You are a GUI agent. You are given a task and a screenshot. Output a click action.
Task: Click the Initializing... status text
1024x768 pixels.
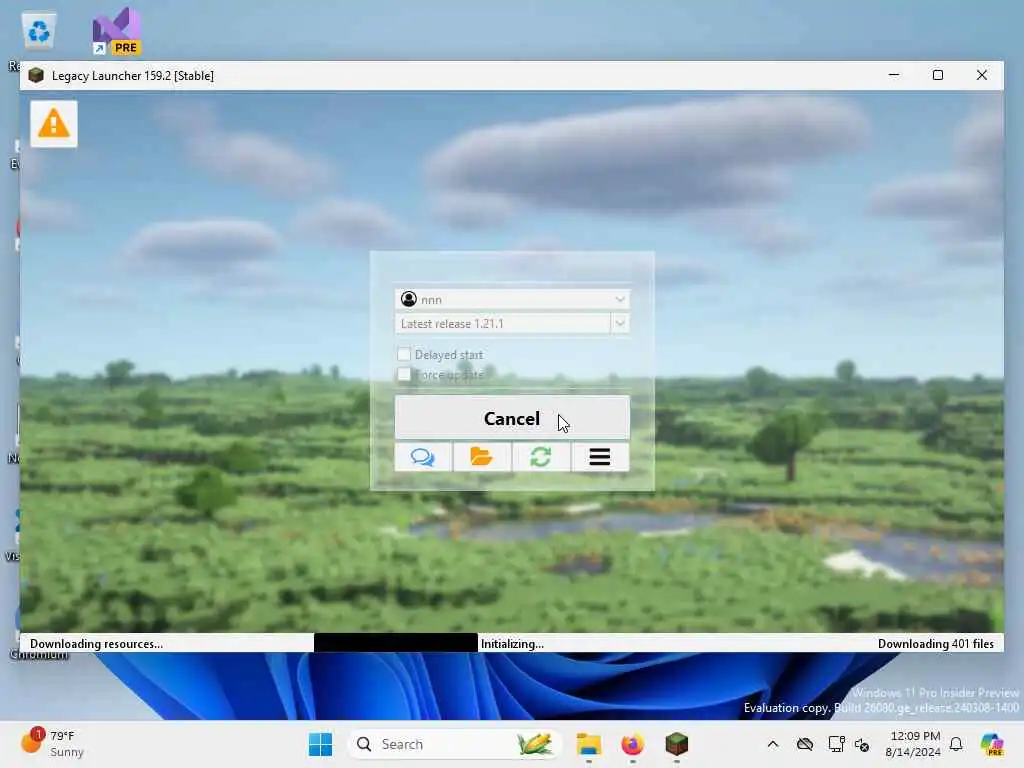pyautogui.click(x=513, y=643)
